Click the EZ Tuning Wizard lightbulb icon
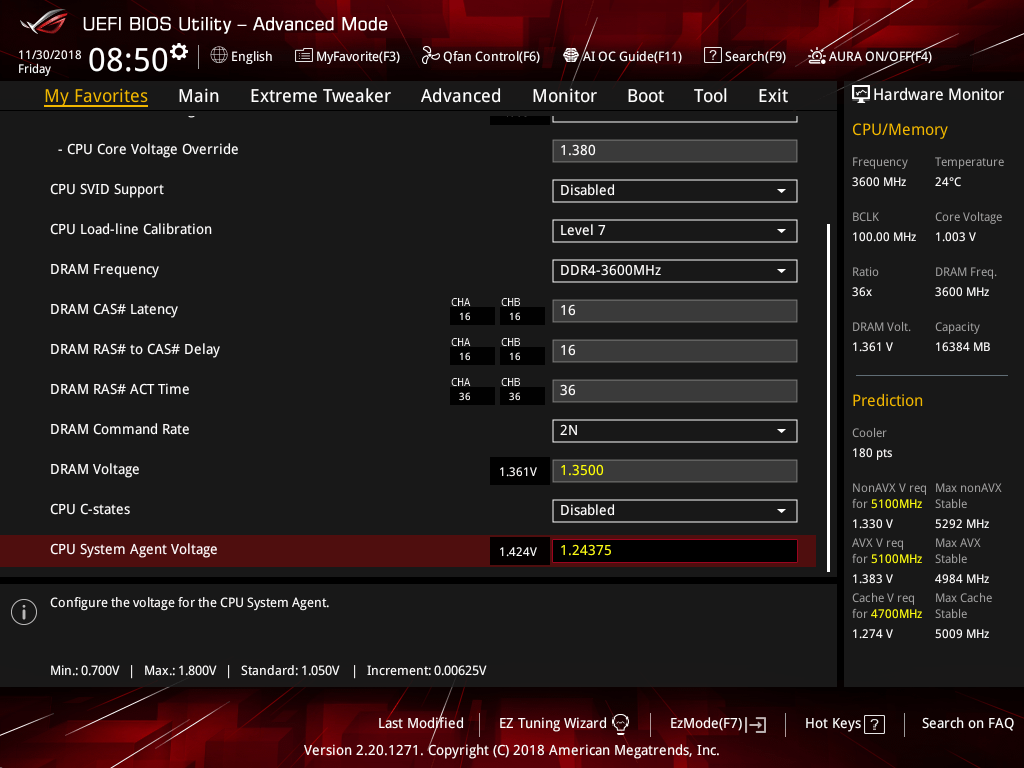The width and height of the screenshot is (1024, 768). [x=620, y=723]
